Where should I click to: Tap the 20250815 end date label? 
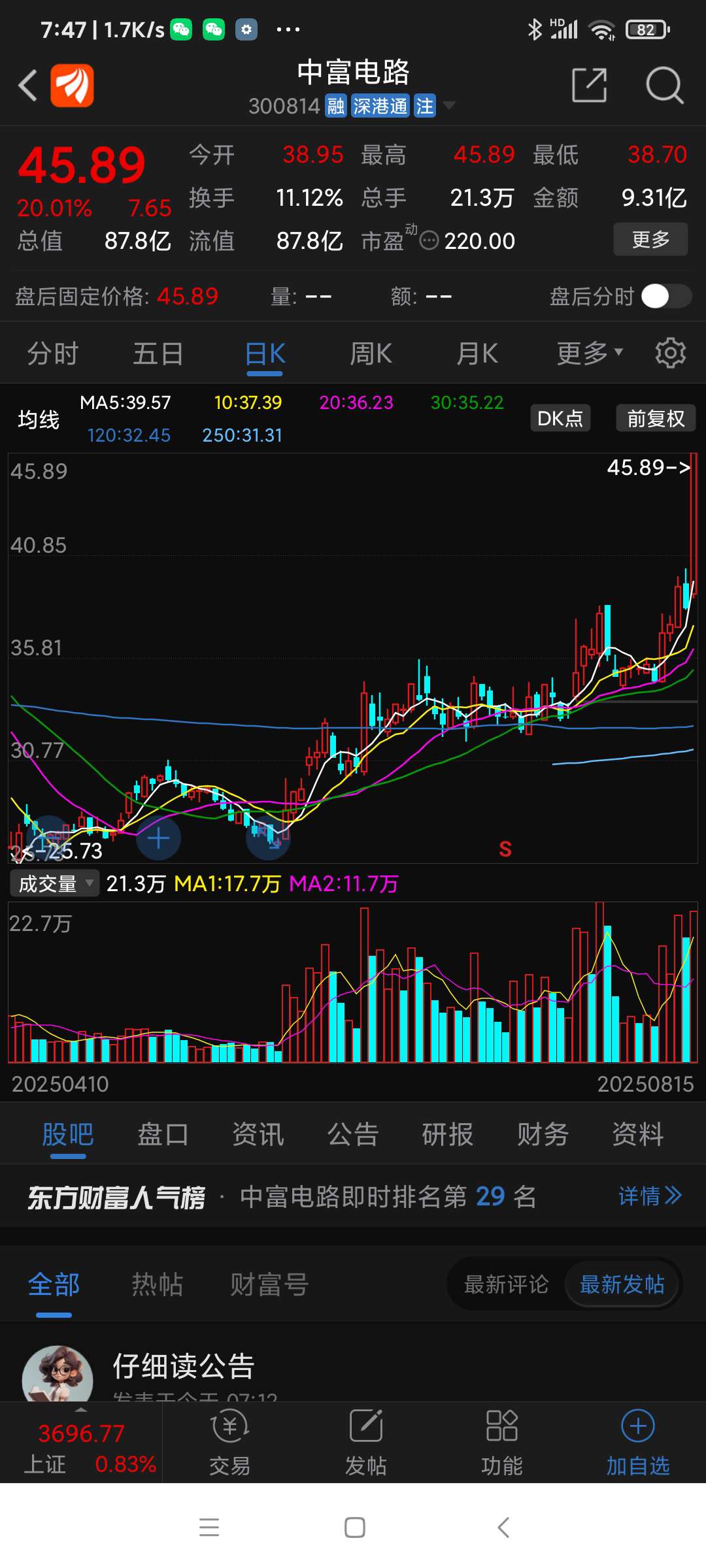pos(645,1084)
